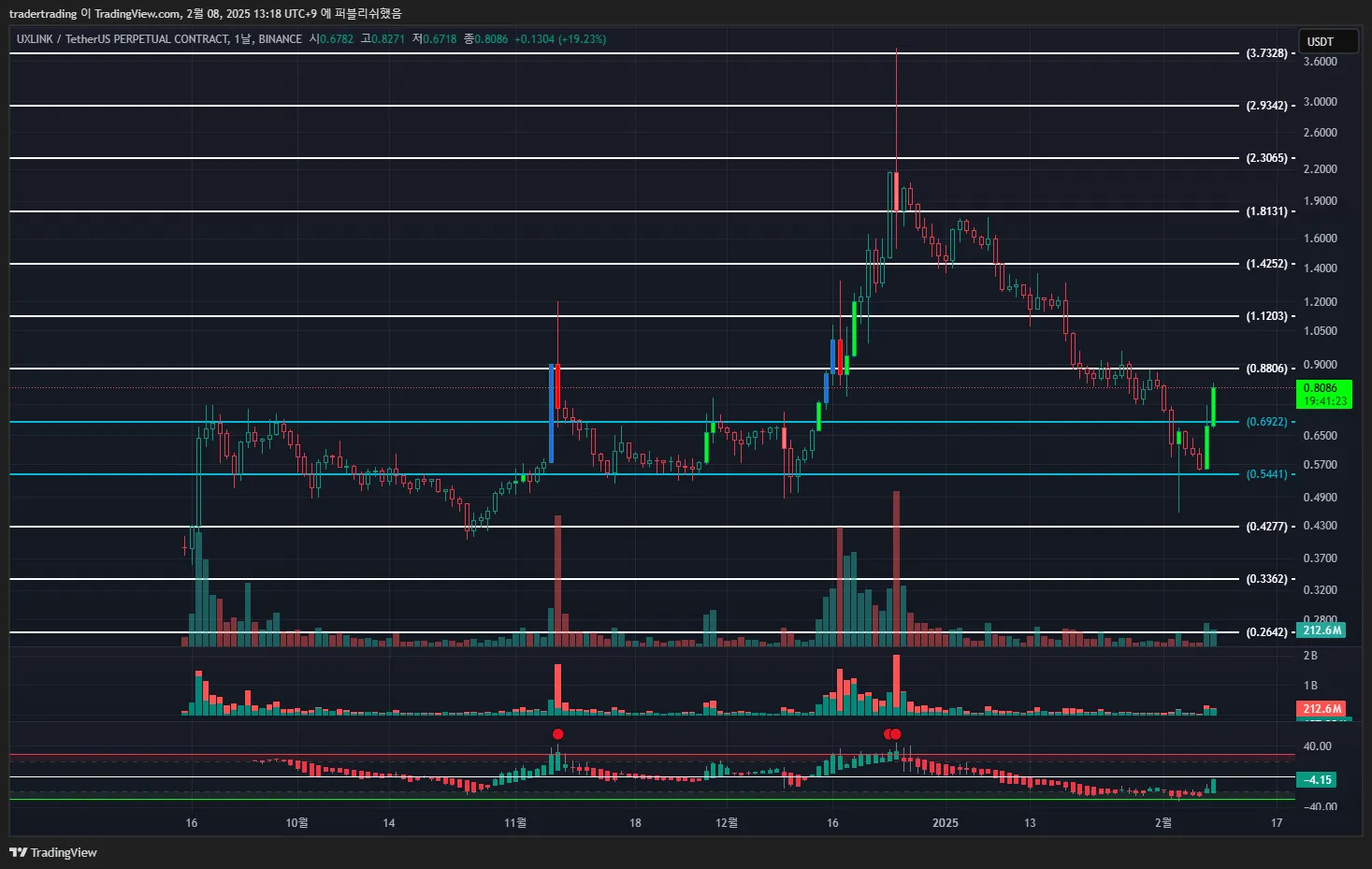1372x869 pixels.
Task: Click the change value +0.1304 (+19.23%)
Action: coord(560,39)
